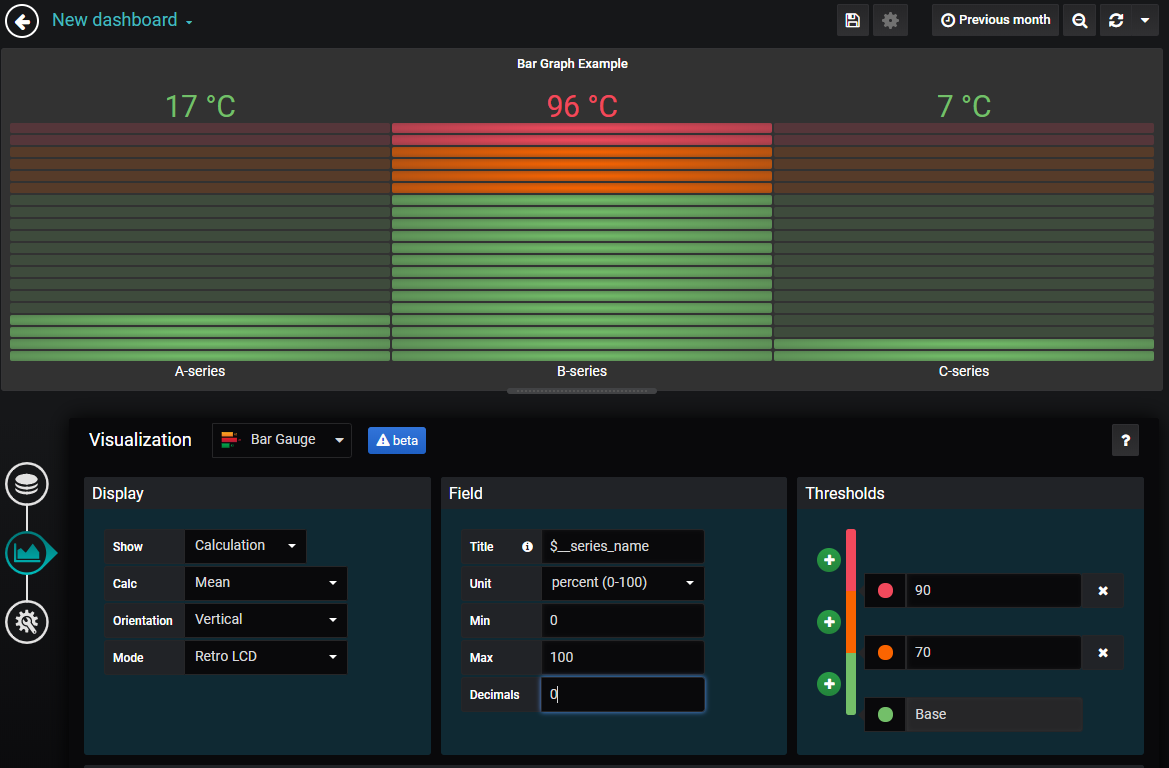Click the Thresholds section header

[970, 494]
